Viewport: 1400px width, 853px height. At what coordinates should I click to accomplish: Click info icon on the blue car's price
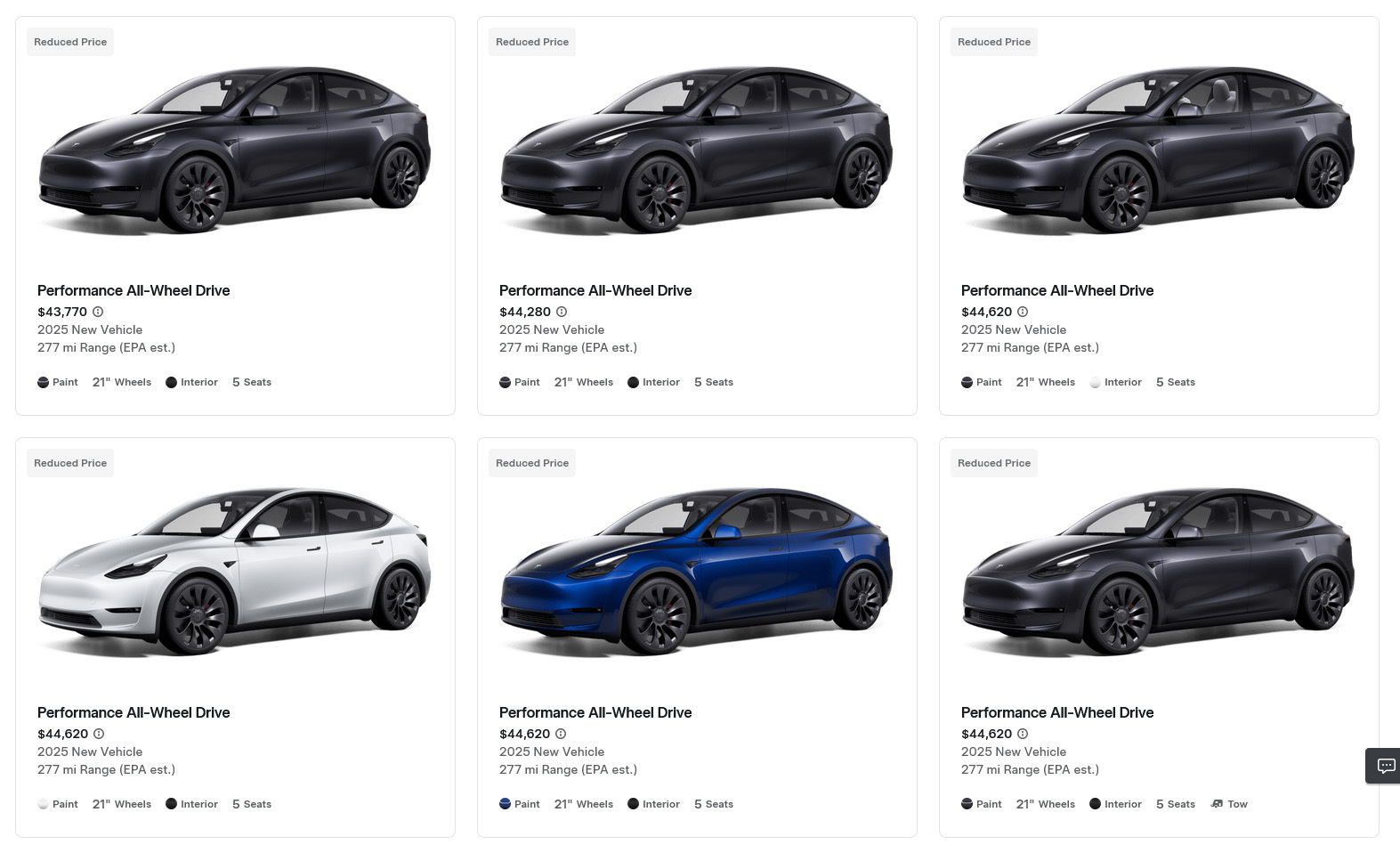(x=561, y=734)
